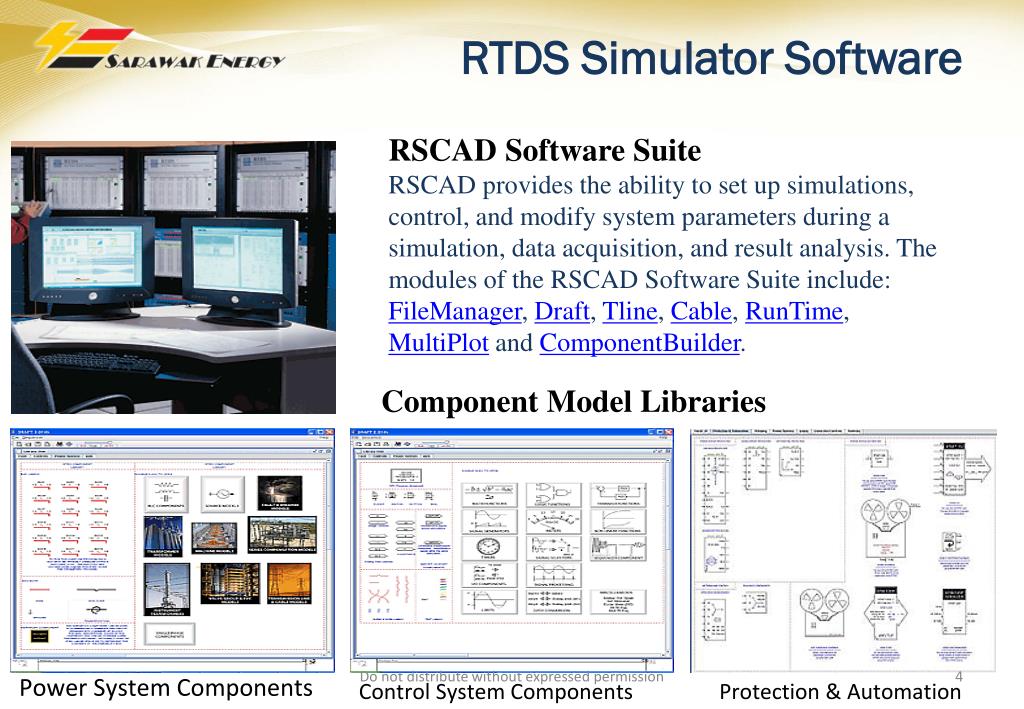This screenshot has height=709, width=1024.
Task: Follow the Tline module link
Action: [630, 311]
